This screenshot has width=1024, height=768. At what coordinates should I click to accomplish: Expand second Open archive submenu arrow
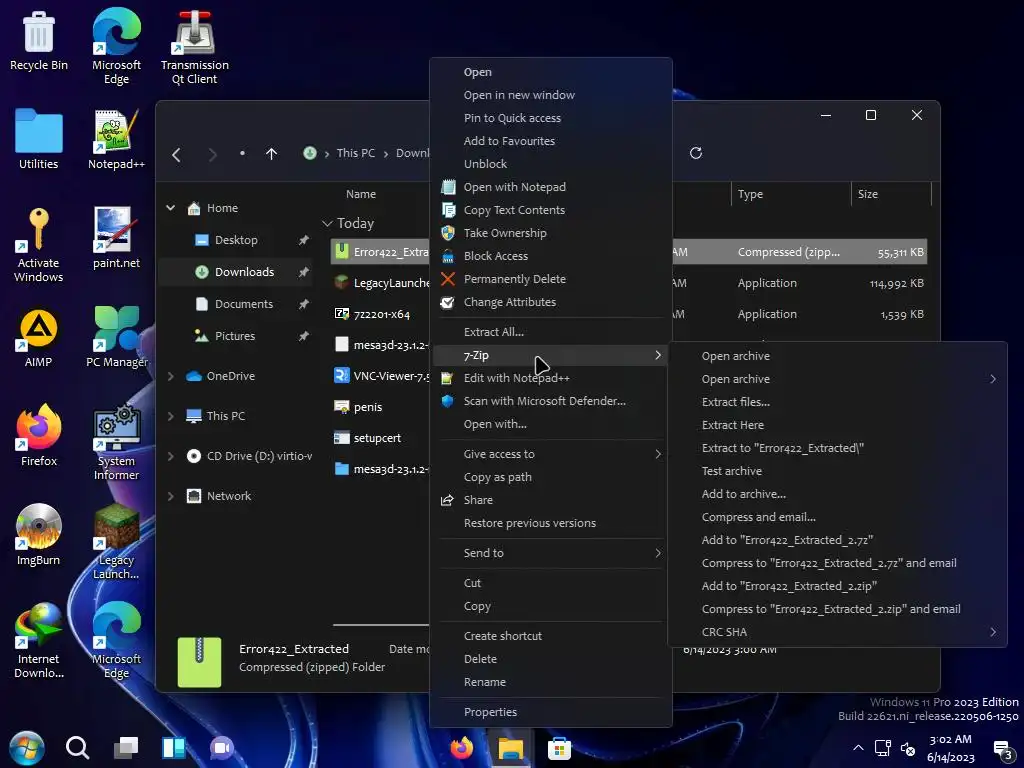(x=993, y=379)
